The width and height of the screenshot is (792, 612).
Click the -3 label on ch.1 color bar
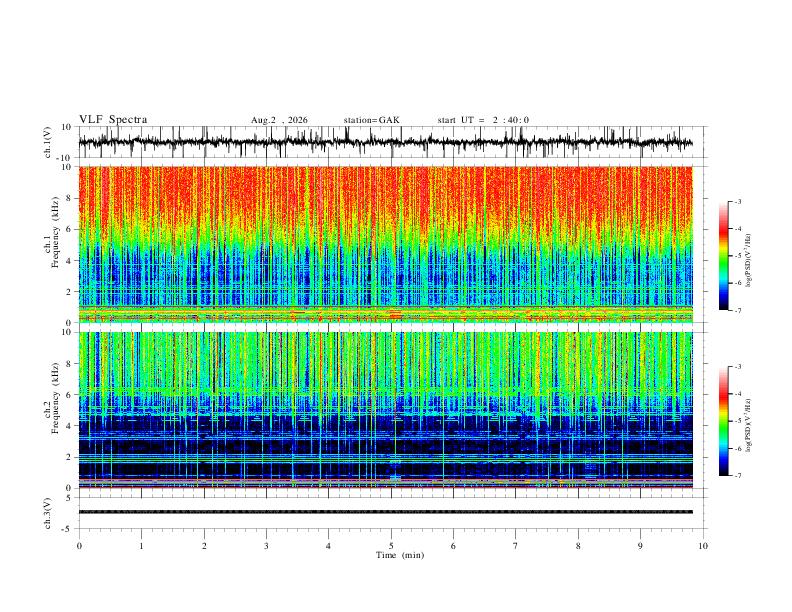[738, 201]
